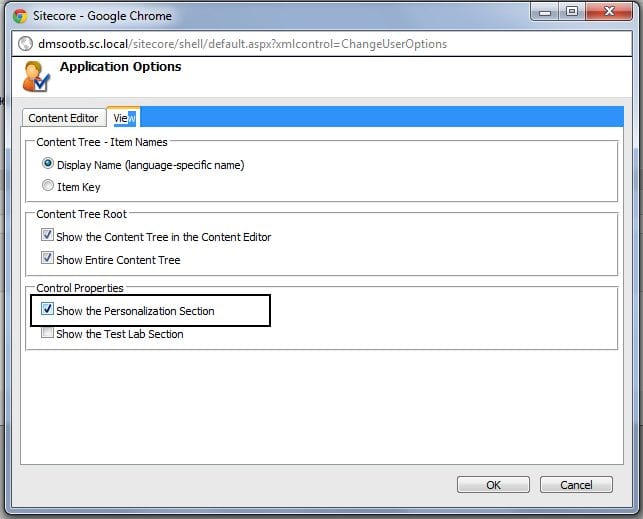
Task: Click the OK button
Action: pyautogui.click(x=493, y=485)
